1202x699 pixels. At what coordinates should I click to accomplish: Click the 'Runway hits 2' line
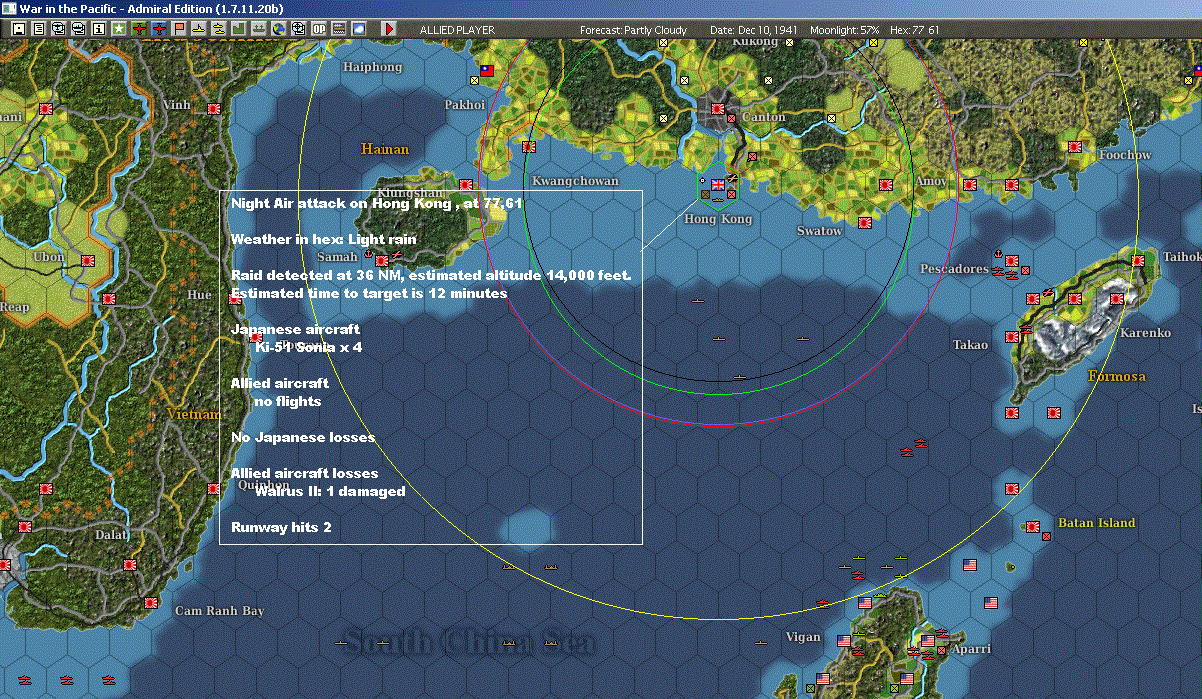(281, 527)
